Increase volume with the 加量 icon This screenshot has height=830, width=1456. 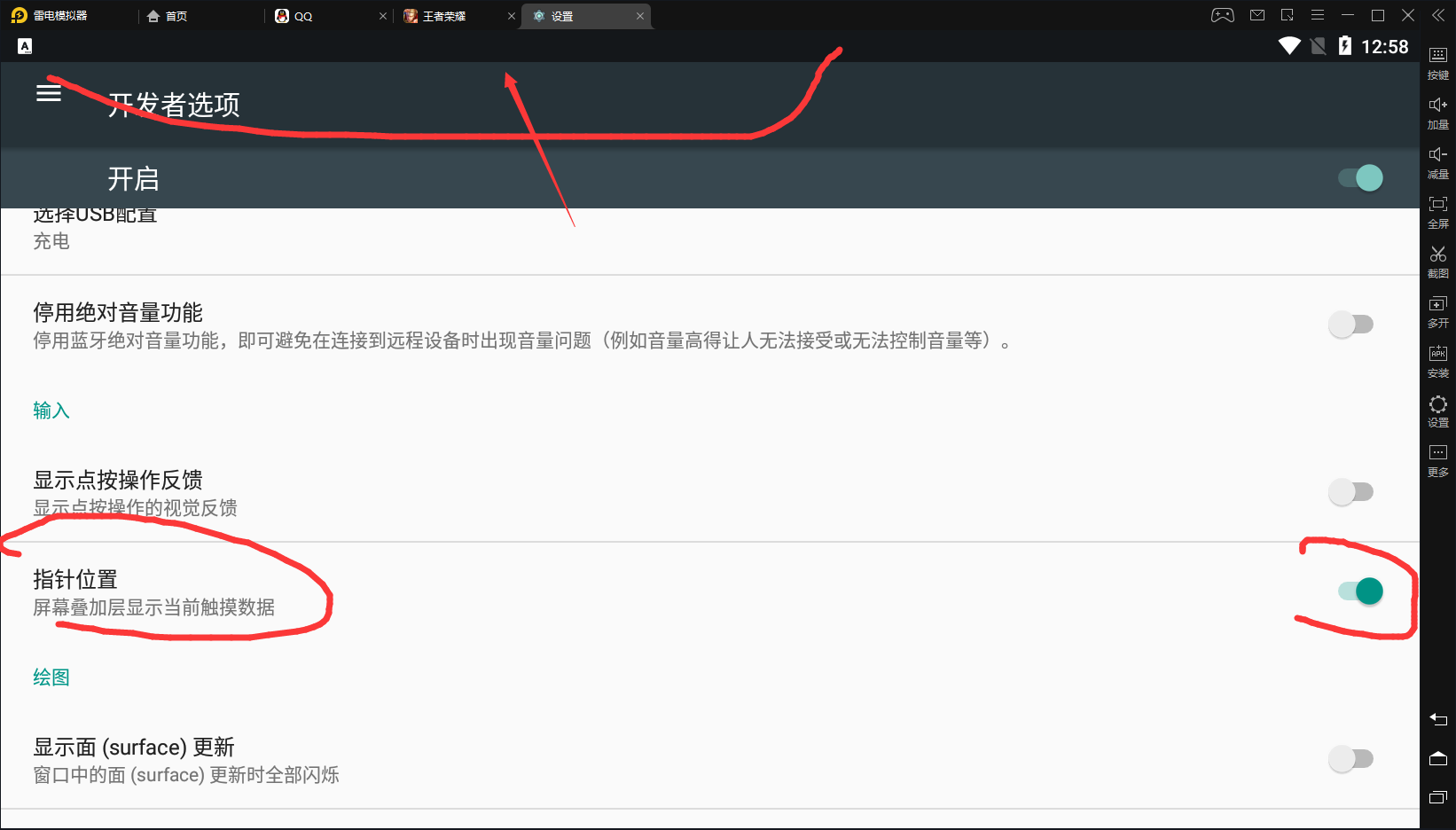[1438, 113]
